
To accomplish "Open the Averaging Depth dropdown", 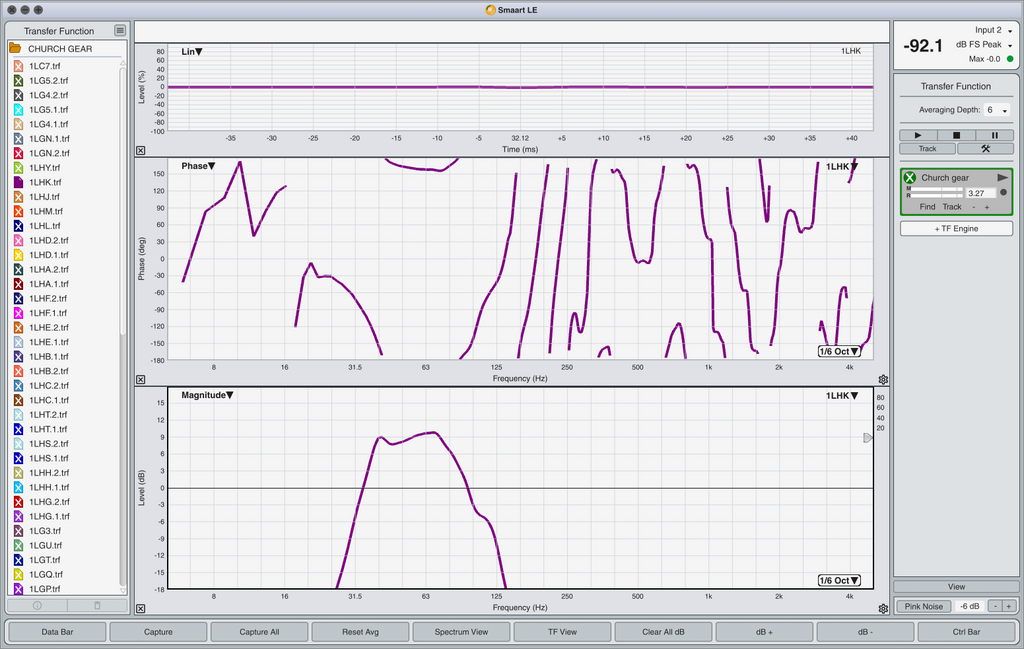I will click(997, 110).
